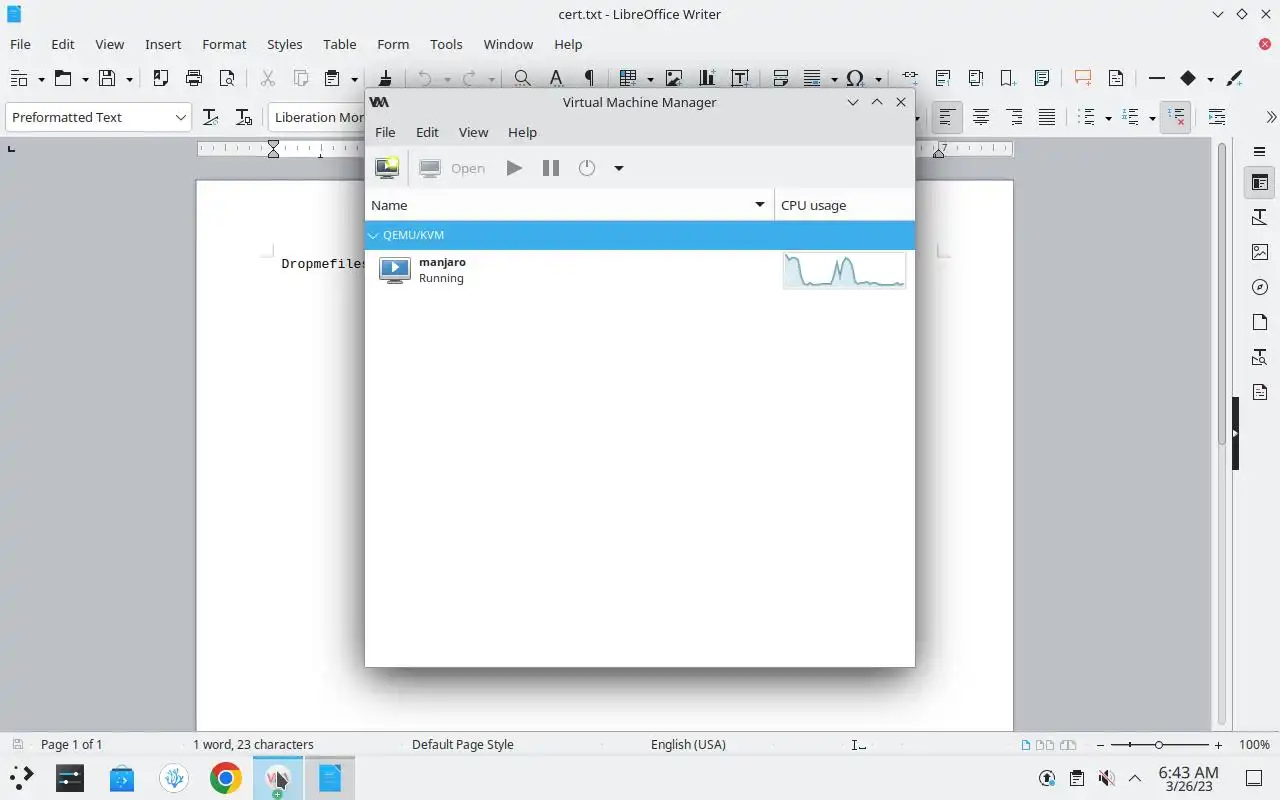Expand Save dropdown arrow in Writer

click(x=129, y=79)
